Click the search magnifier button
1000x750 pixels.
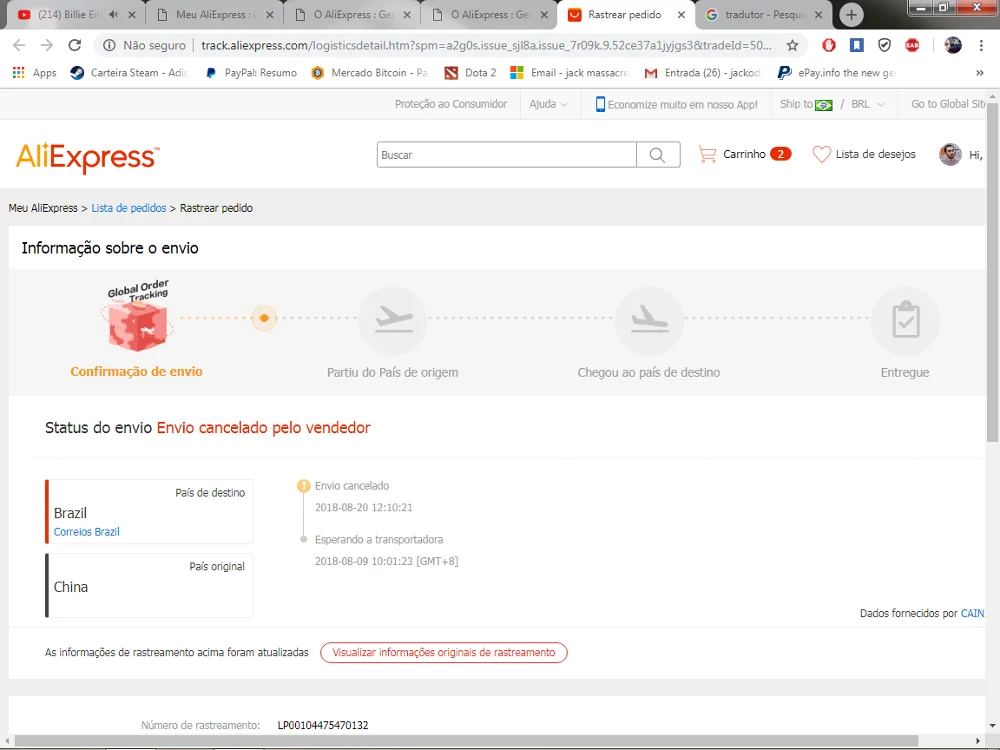(x=658, y=155)
